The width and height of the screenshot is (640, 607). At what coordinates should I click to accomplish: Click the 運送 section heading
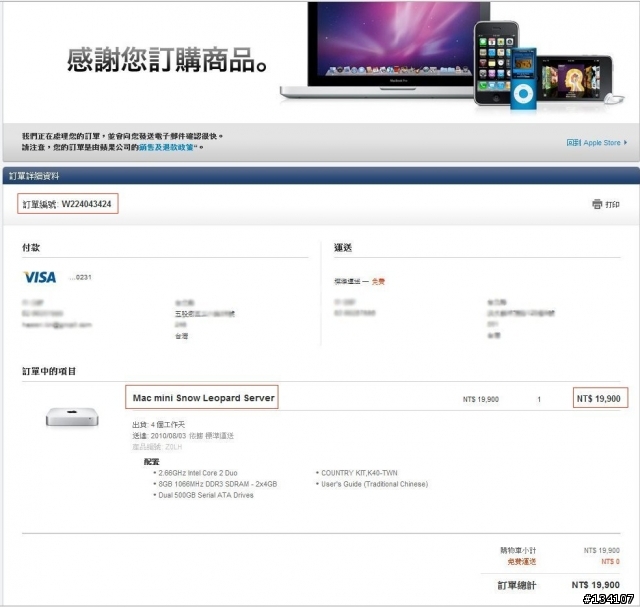click(343, 247)
